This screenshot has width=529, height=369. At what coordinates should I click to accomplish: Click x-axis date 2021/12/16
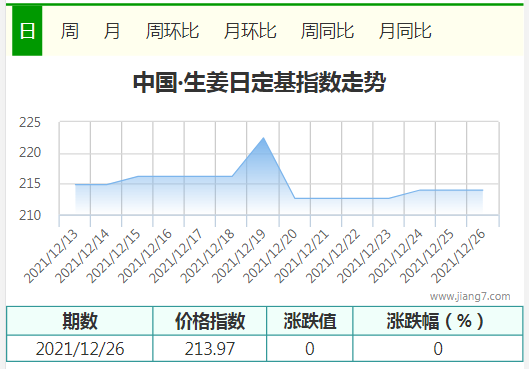[145, 256]
